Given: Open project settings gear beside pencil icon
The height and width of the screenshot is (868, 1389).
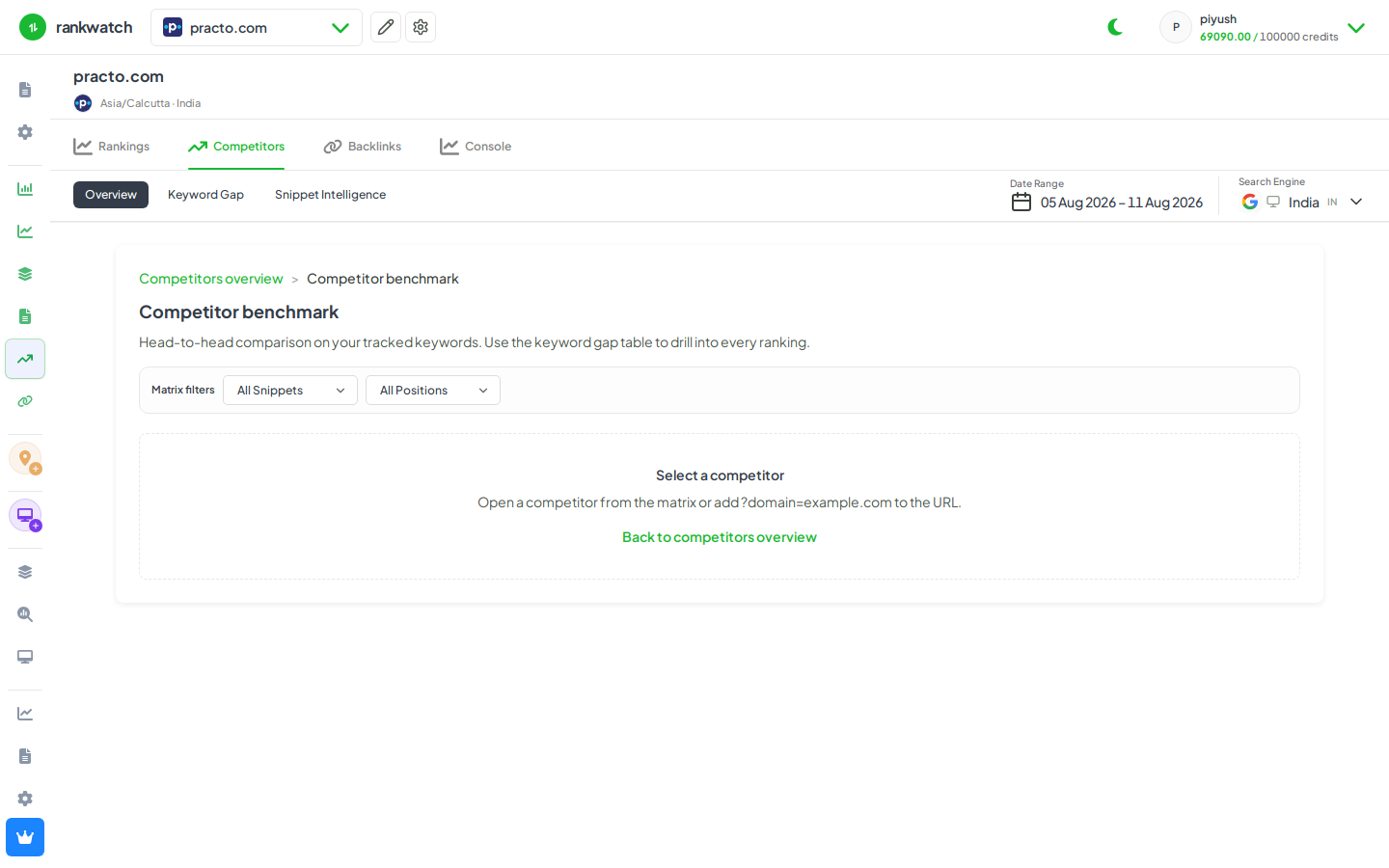Looking at the screenshot, I should click(421, 27).
